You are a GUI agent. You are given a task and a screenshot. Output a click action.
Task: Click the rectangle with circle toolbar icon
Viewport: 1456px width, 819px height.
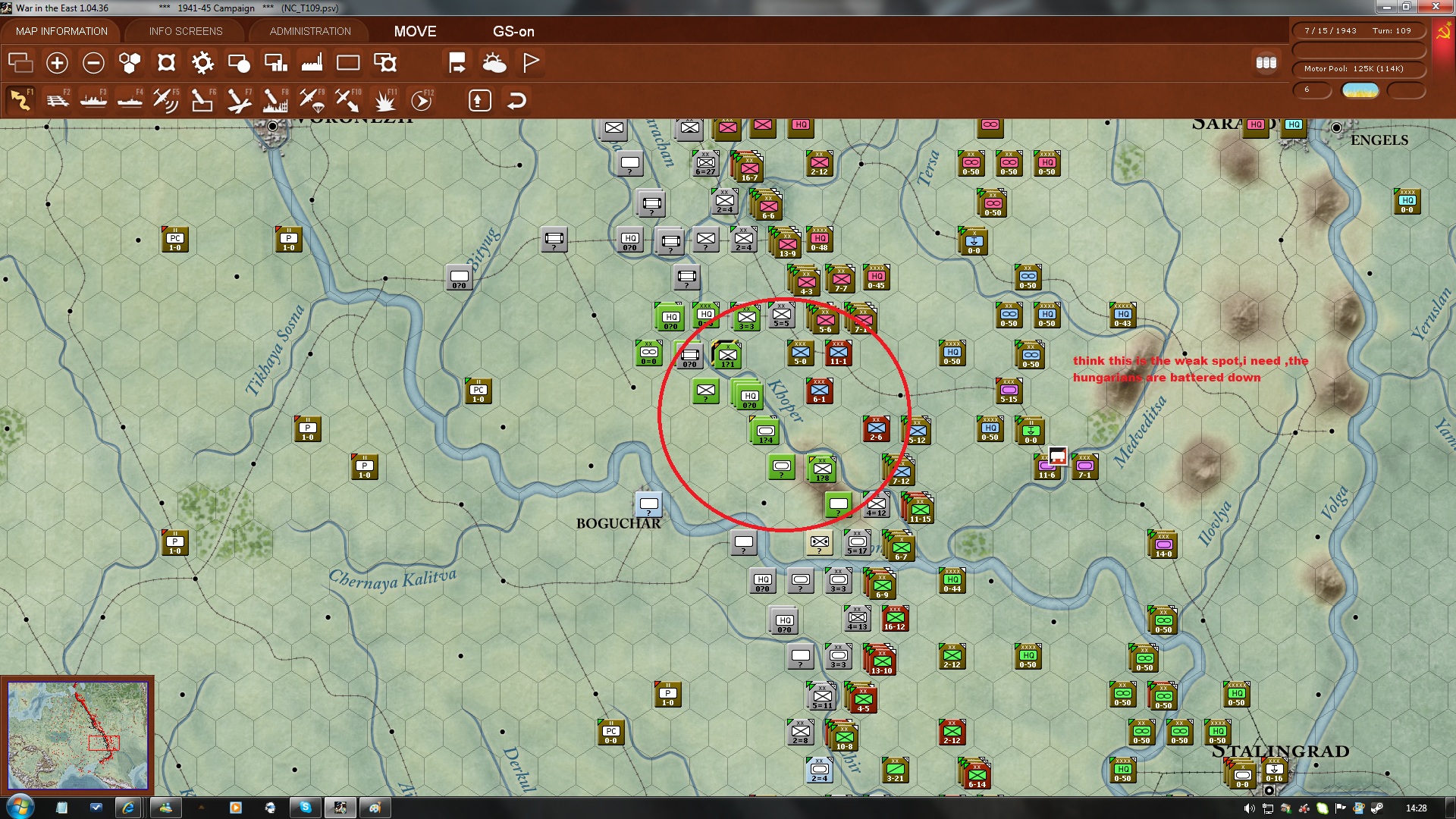point(239,62)
